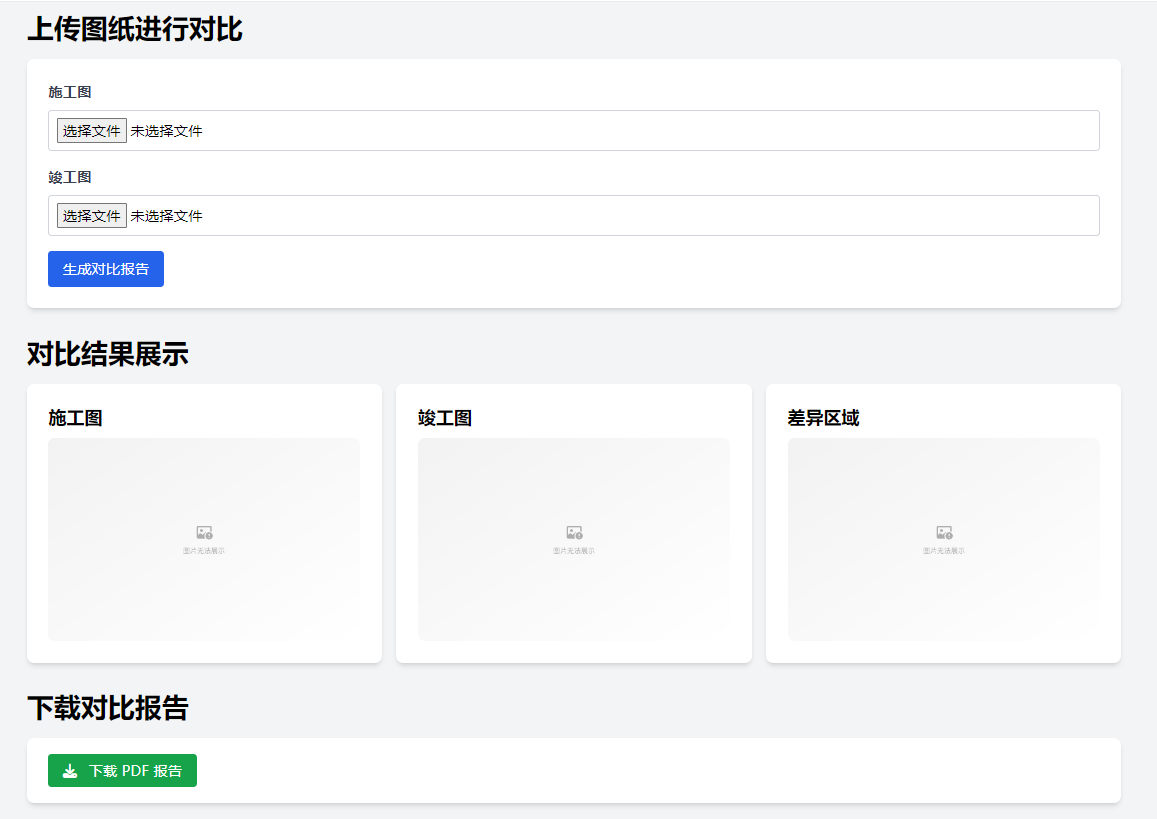The height and width of the screenshot is (819, 1157).
Task: Click the broken image icon in 竣工图 card
Action: (x=574, y=533)
